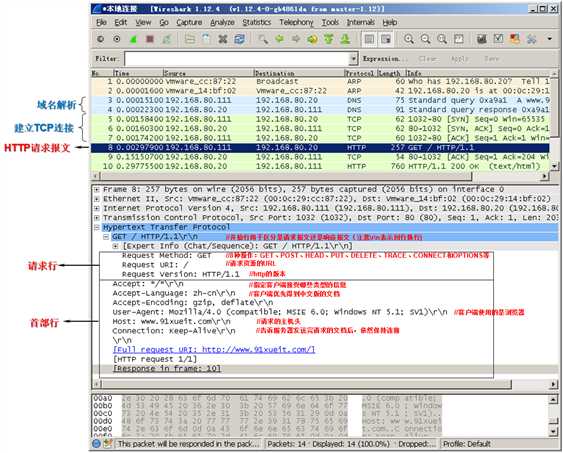This screenshot has height=453, width=563.
Task: Expand Internet Protocol Version 4 node
Action: pyautogui.click(x=97, y=208)
